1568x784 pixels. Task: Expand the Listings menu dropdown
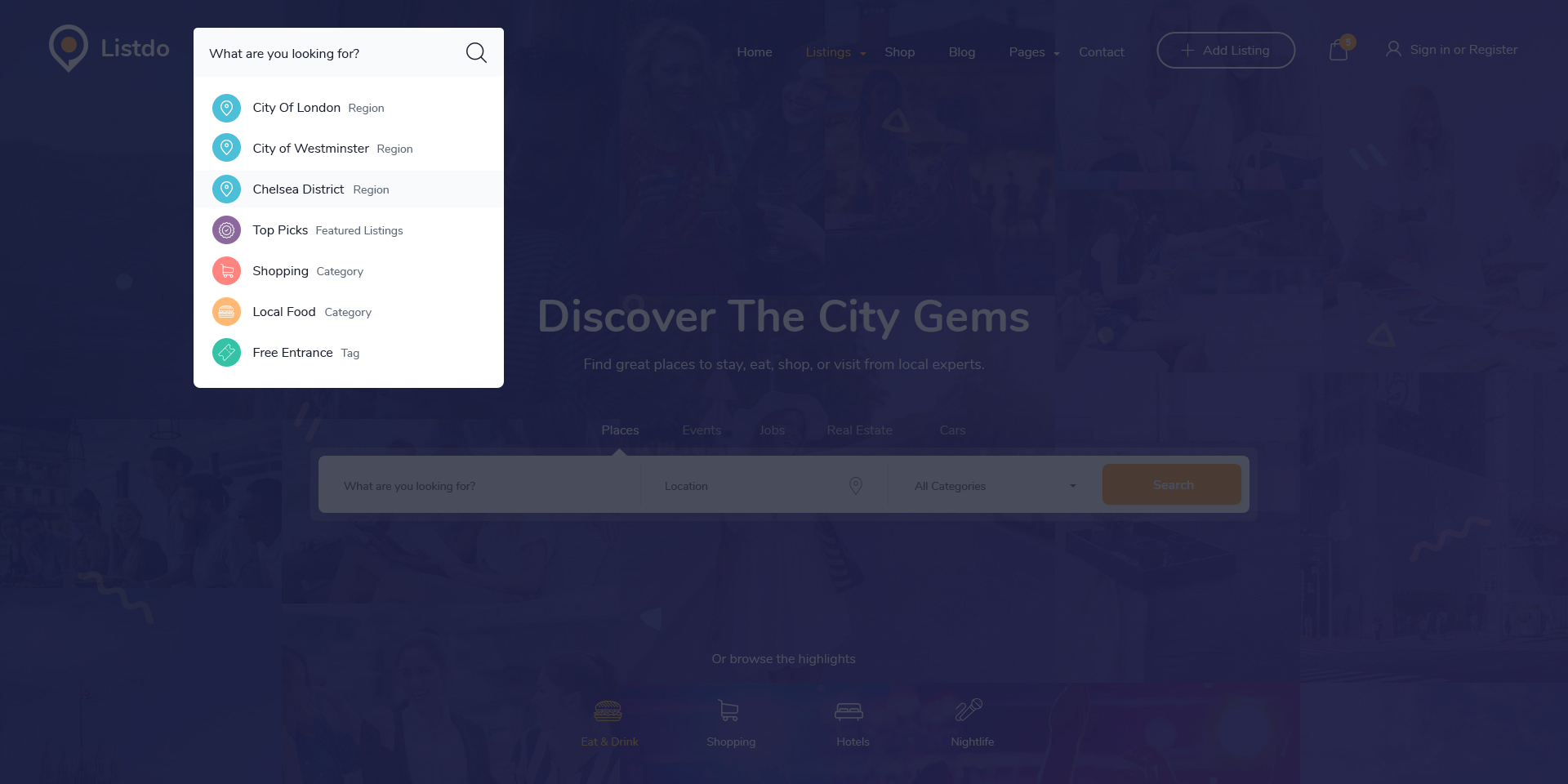[x=835, y=52]
